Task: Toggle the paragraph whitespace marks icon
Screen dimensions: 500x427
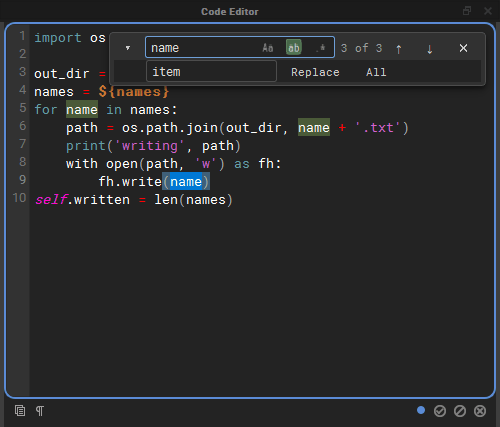Action: [40, 411]
